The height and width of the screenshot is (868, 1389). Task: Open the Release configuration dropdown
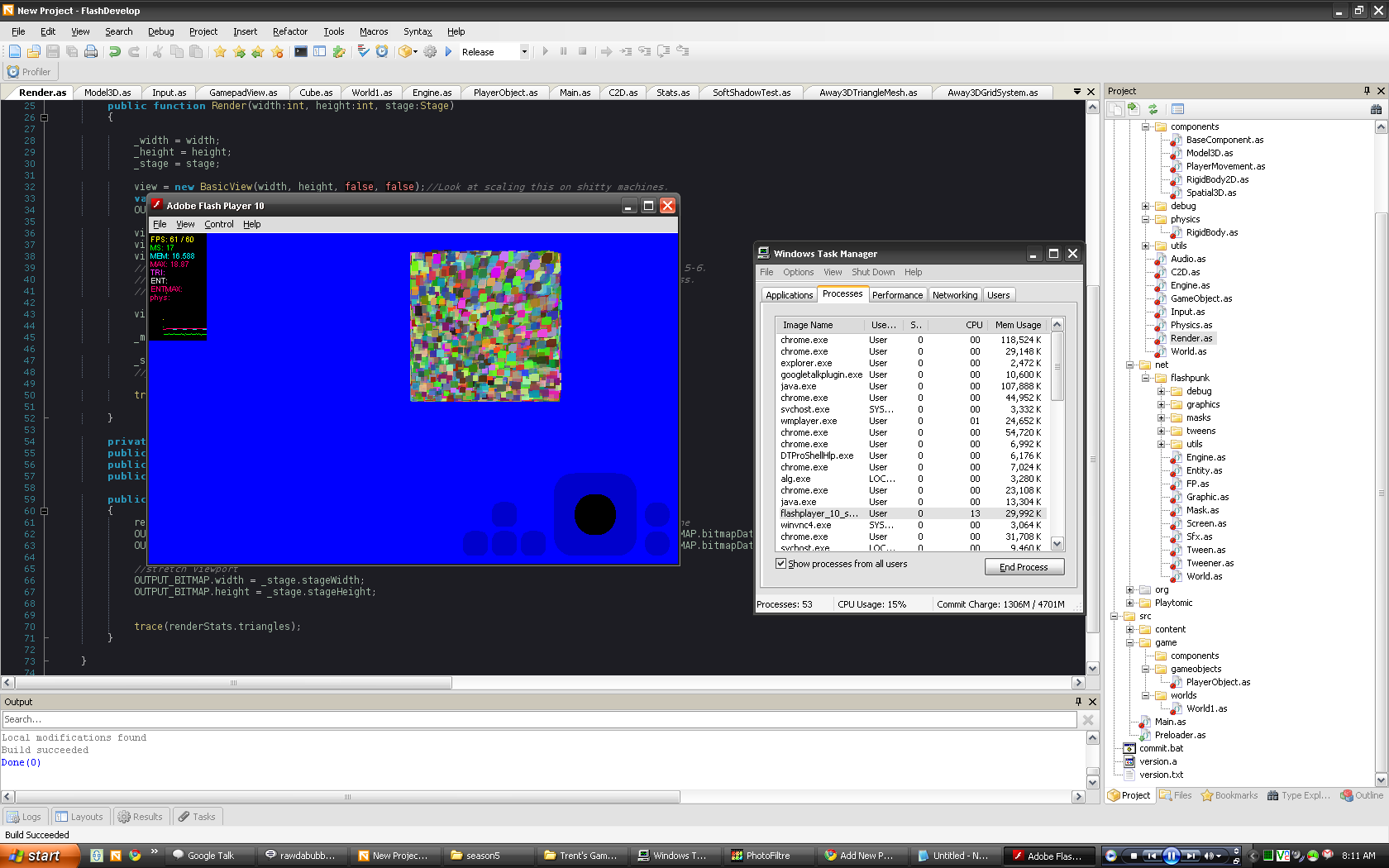(x=524, y=51)
